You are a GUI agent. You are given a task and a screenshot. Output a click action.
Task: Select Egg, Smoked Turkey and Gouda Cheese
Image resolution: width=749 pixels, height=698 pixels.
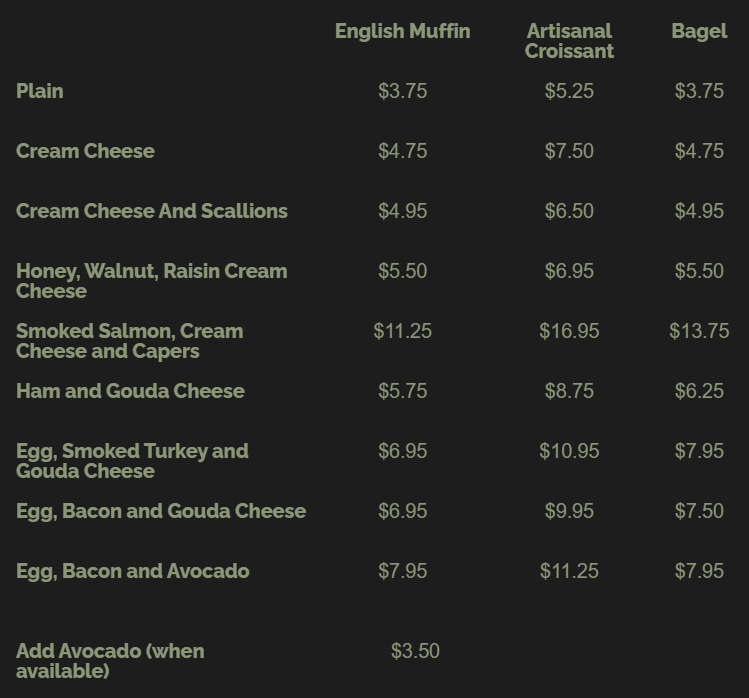click(x=132, y=461)
